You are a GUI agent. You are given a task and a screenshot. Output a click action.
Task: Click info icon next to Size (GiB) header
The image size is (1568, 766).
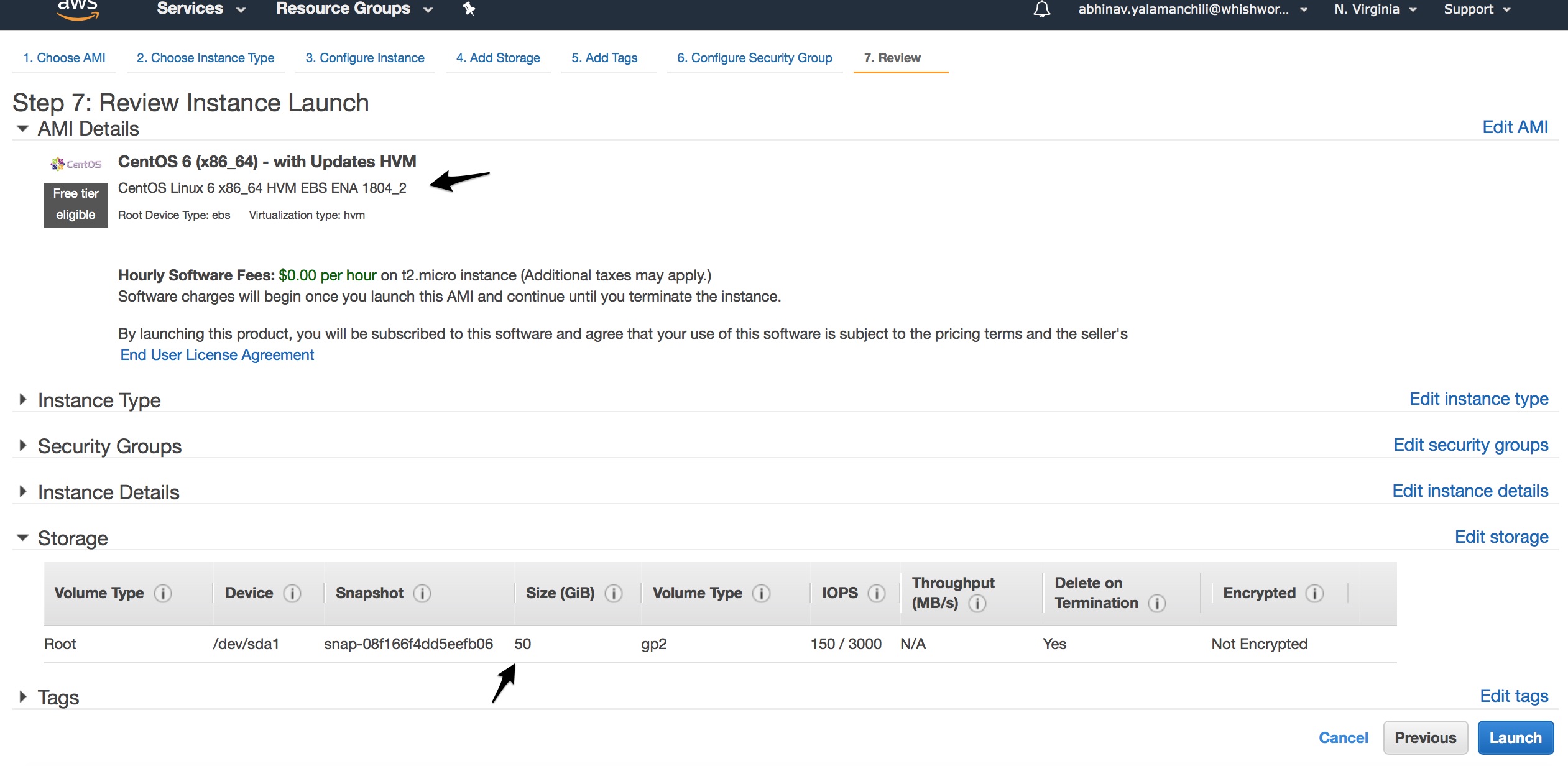coord(614,593)
